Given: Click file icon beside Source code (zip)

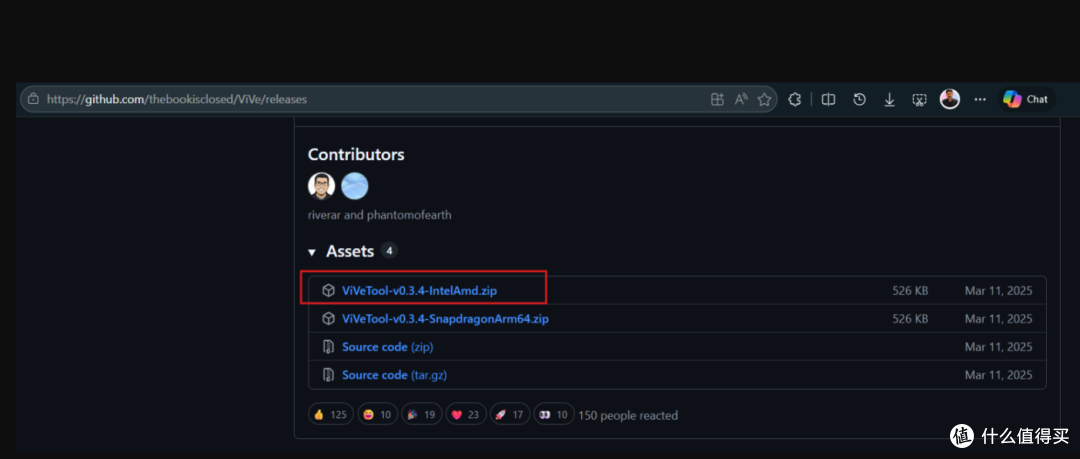Looking at the screenshot, I should 329,347.
